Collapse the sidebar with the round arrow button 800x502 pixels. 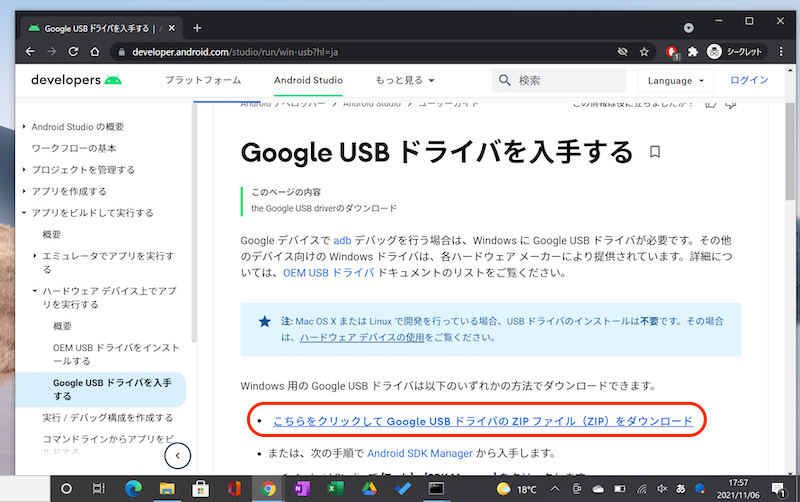177,456
